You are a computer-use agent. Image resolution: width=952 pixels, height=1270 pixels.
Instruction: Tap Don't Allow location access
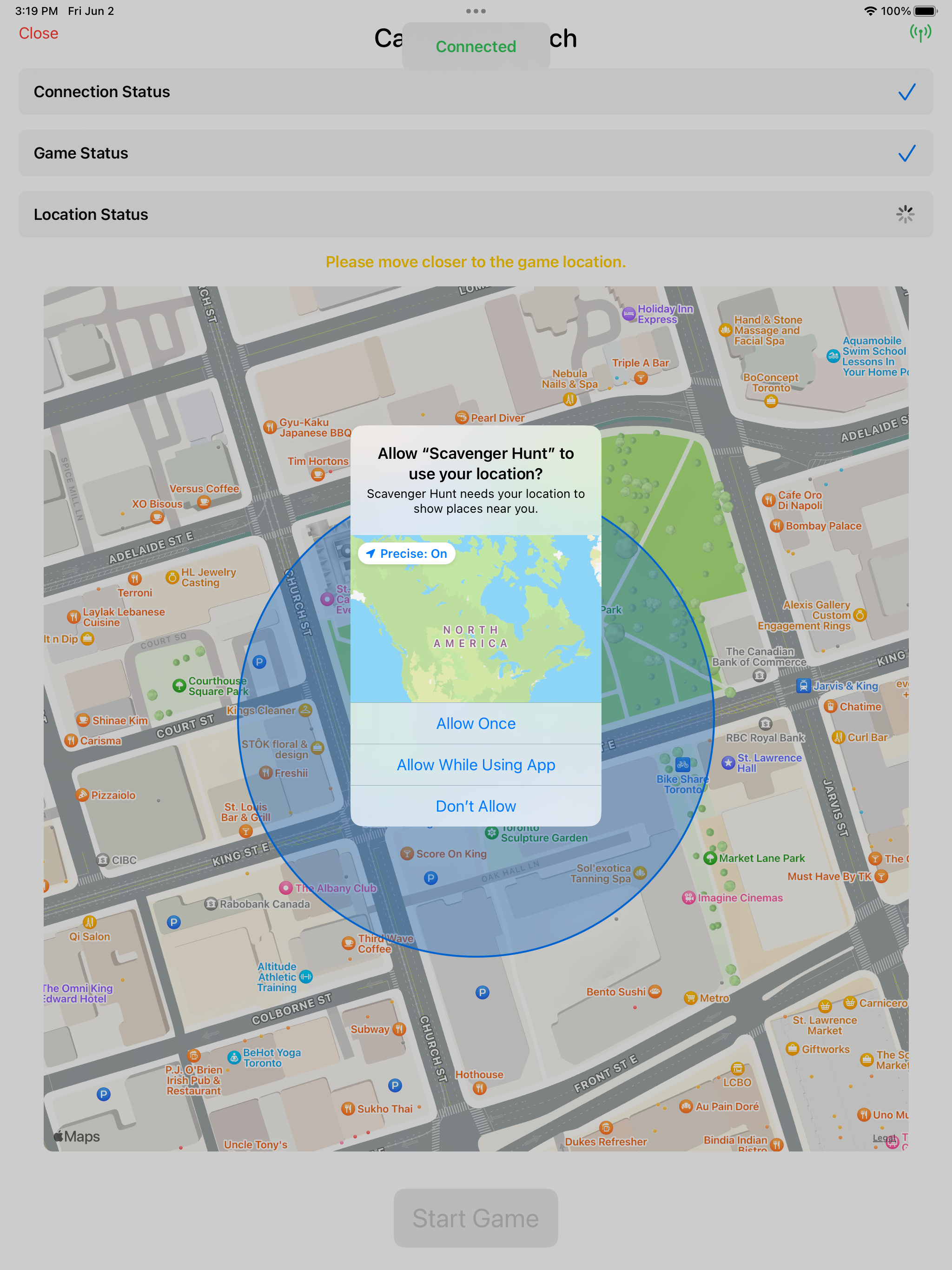point(476,806)
